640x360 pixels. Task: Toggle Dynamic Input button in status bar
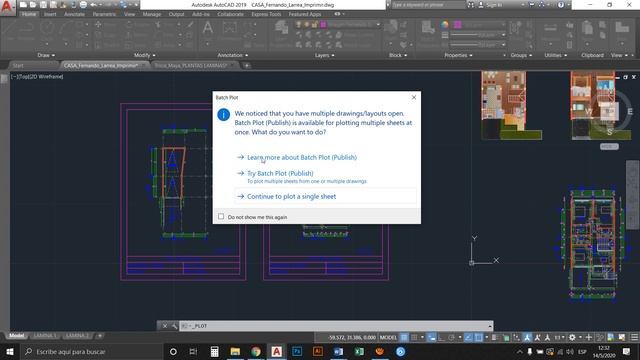(x=431, y=337)
